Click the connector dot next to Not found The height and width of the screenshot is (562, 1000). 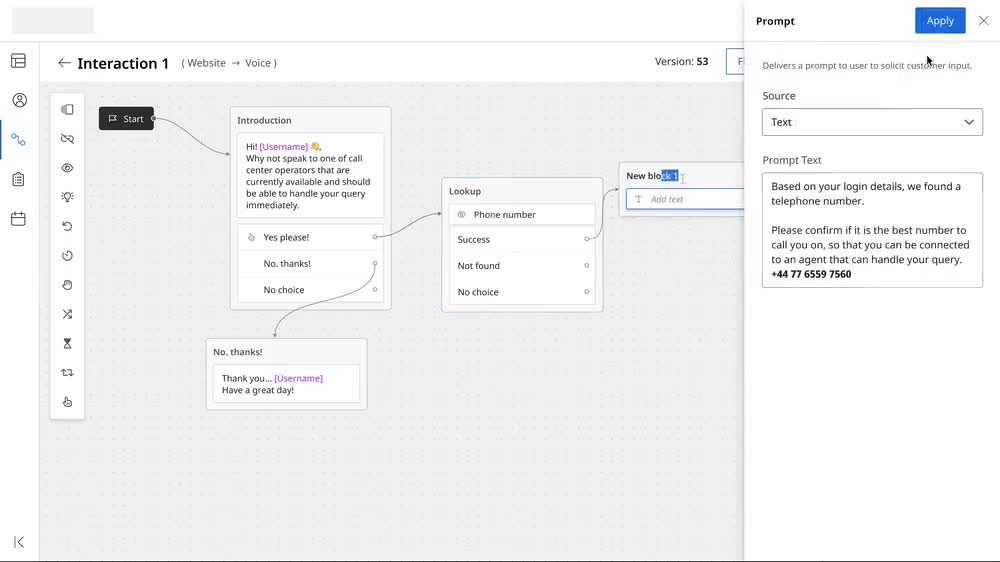[587, 265]
